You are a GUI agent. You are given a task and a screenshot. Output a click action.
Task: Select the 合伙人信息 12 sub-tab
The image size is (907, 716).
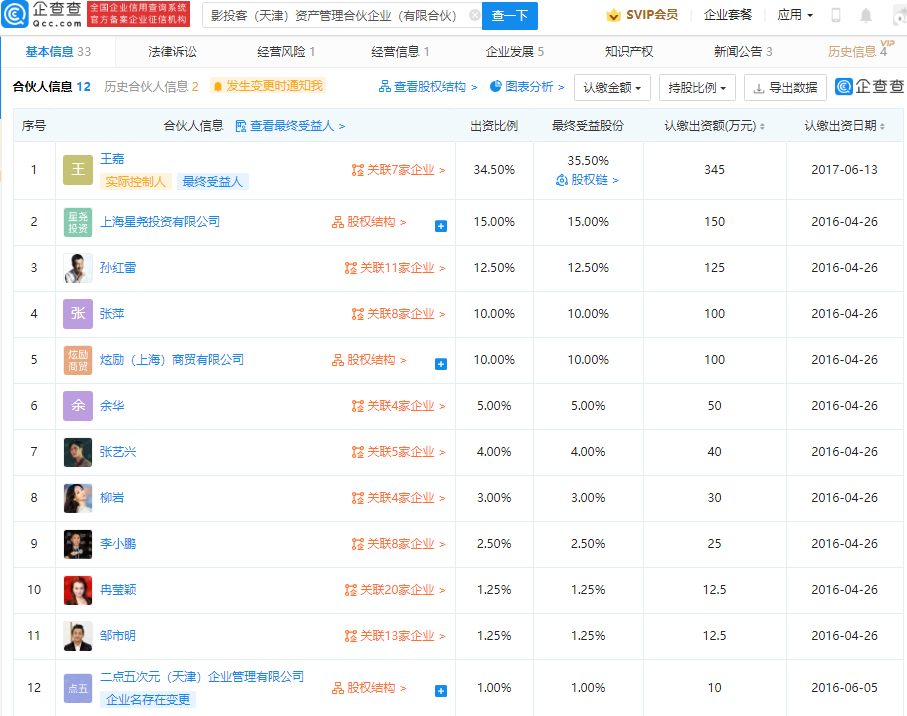pos(51,87)
